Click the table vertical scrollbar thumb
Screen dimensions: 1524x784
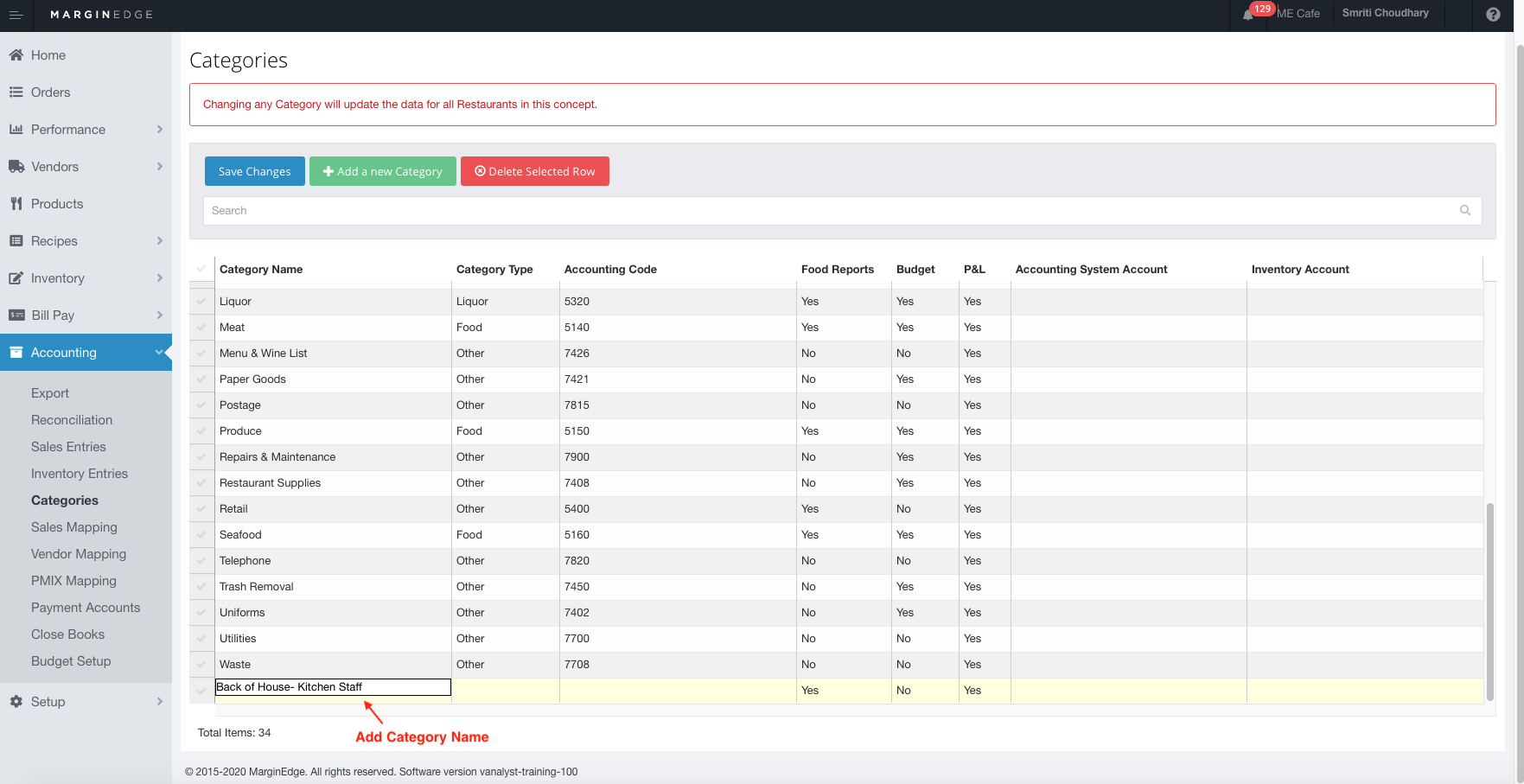tap(1489, 602)
